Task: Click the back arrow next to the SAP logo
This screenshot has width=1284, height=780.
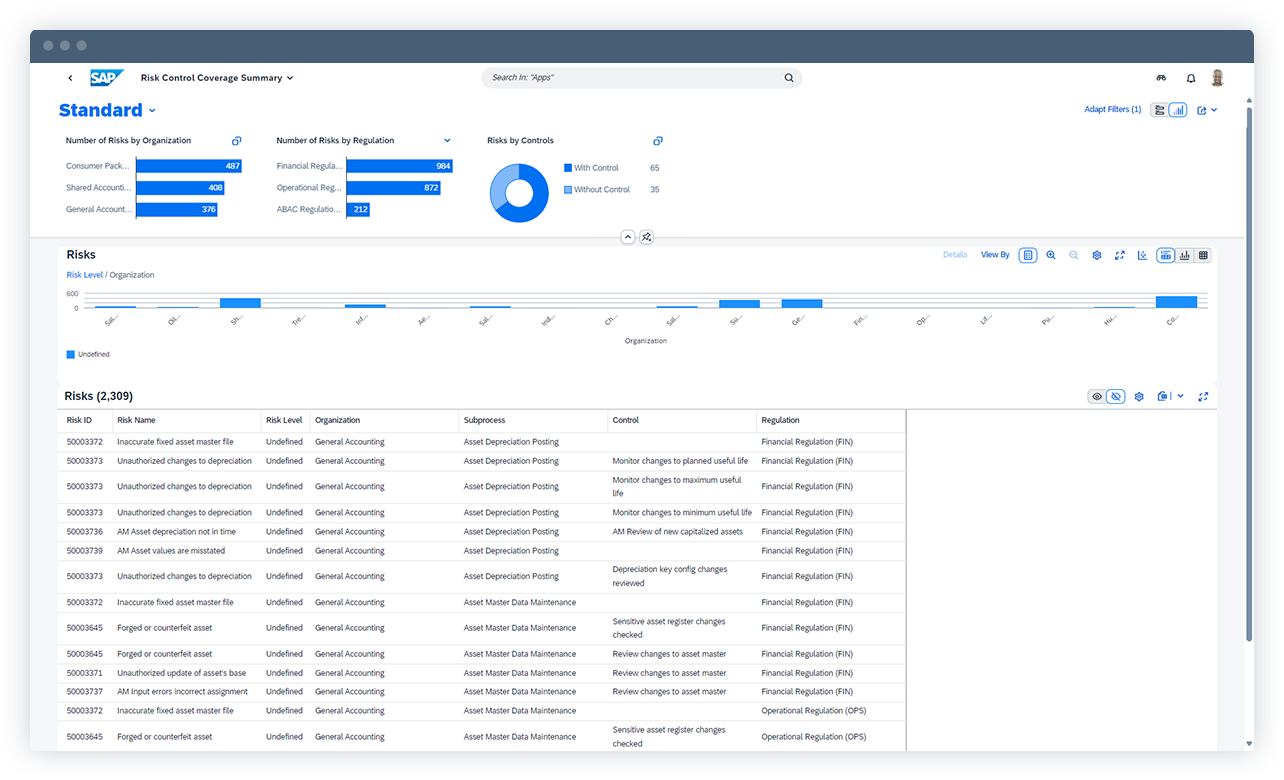Action: tap(70, 77)
